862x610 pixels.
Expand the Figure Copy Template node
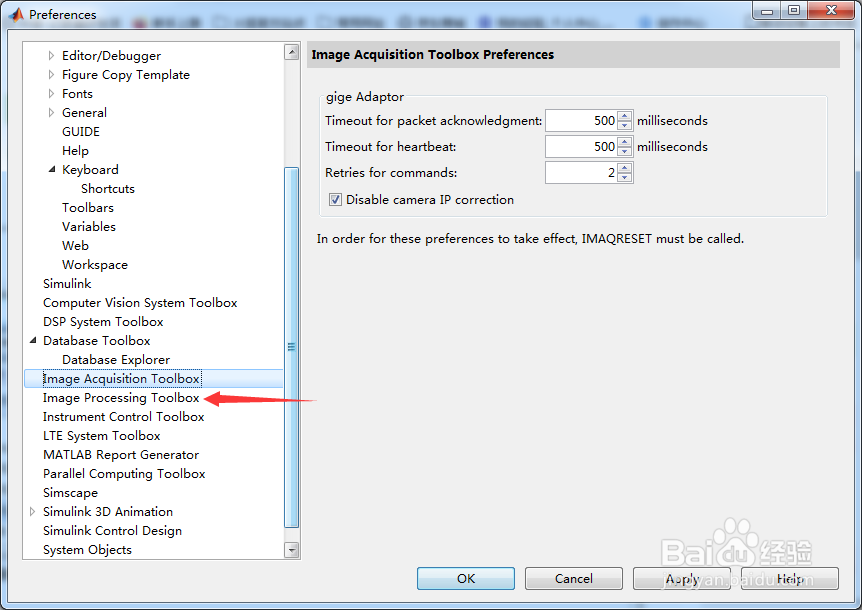coord(51,75)
